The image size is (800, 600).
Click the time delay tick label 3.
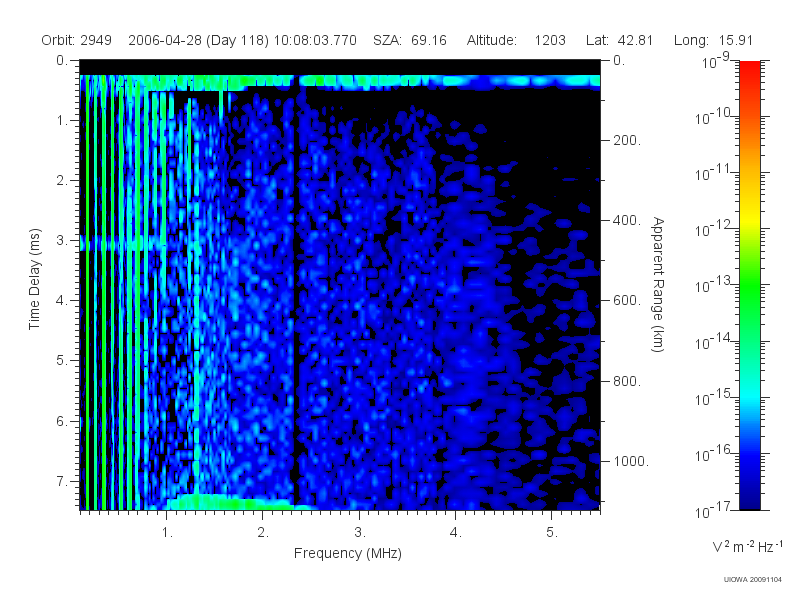tap(62, 240)
